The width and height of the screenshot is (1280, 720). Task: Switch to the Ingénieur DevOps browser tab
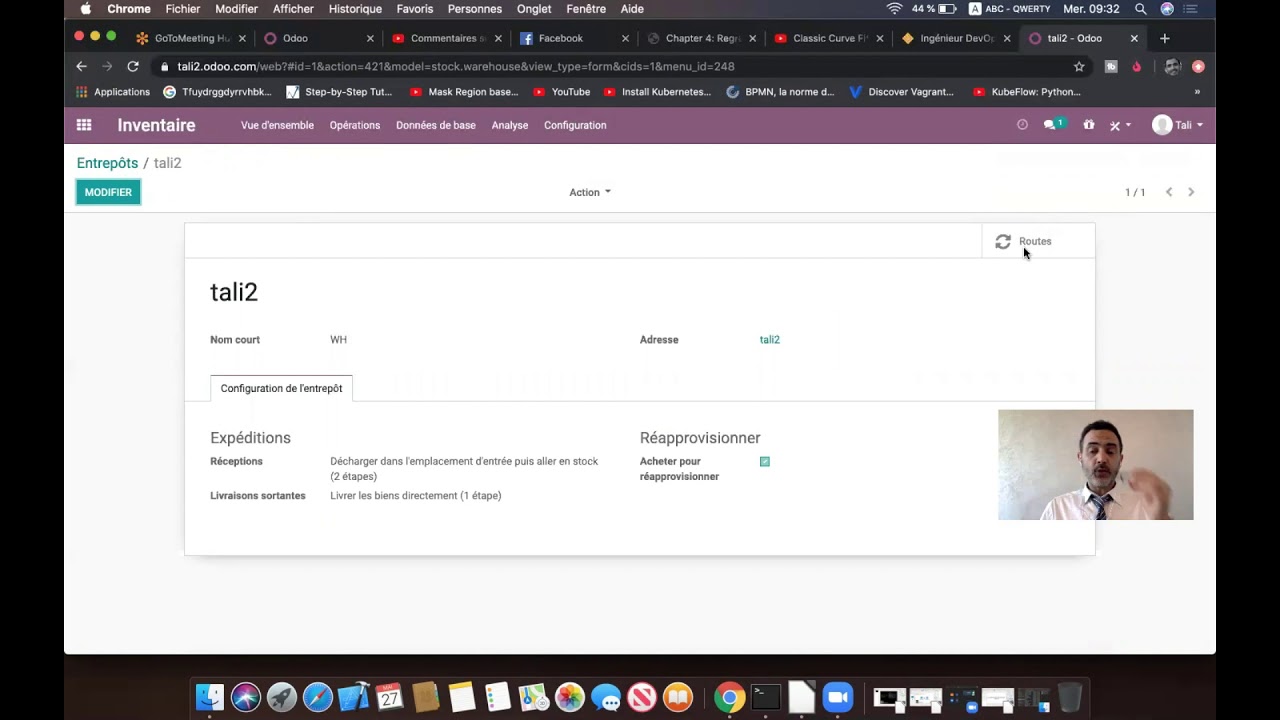tap(956, 38)
